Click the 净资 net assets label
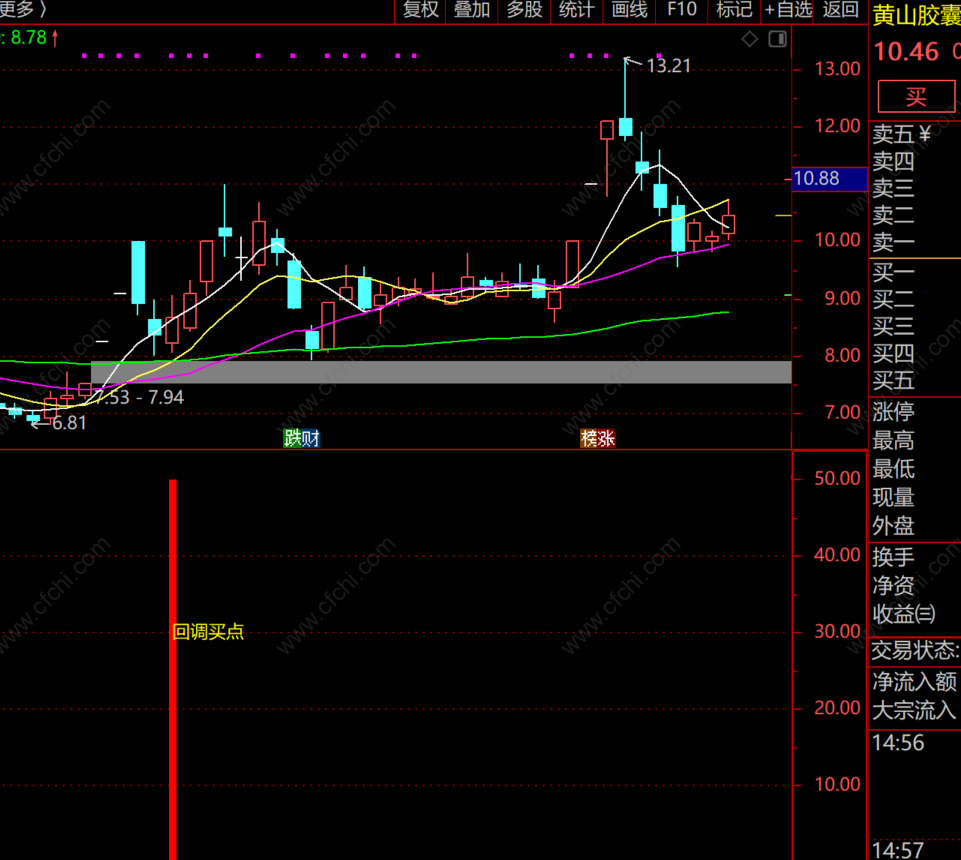961x860 pixels. tap(894, 585)
